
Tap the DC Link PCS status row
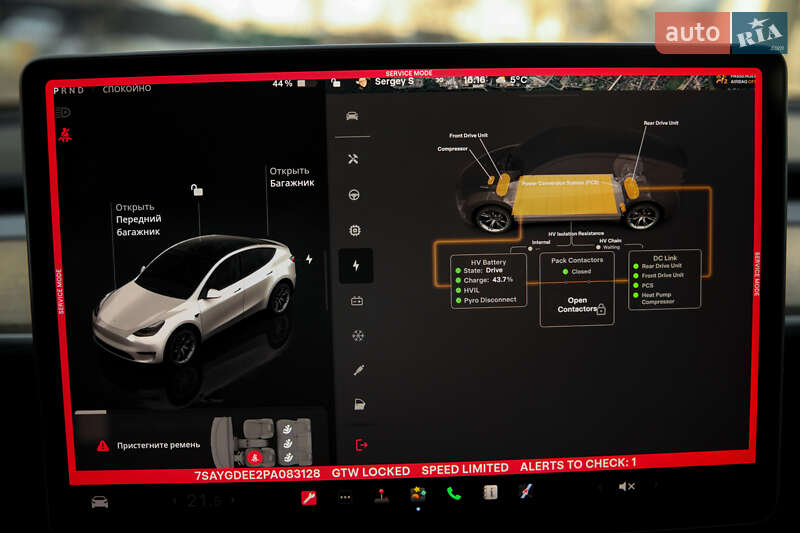643,286
